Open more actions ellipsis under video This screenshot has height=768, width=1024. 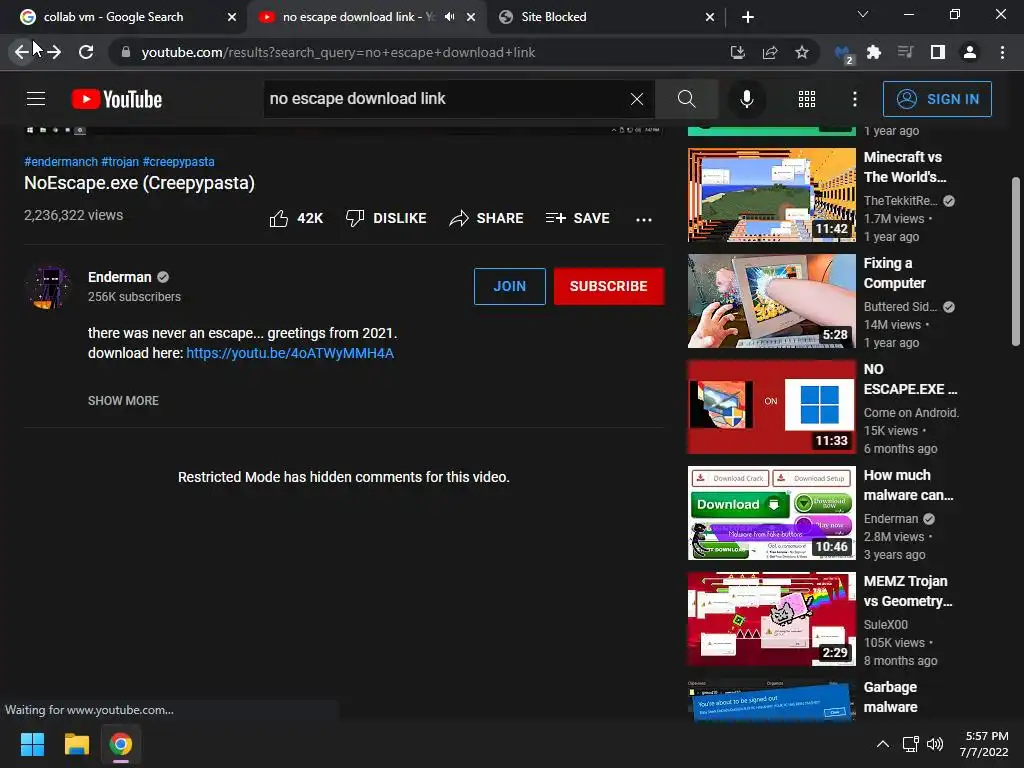[644, 219]
